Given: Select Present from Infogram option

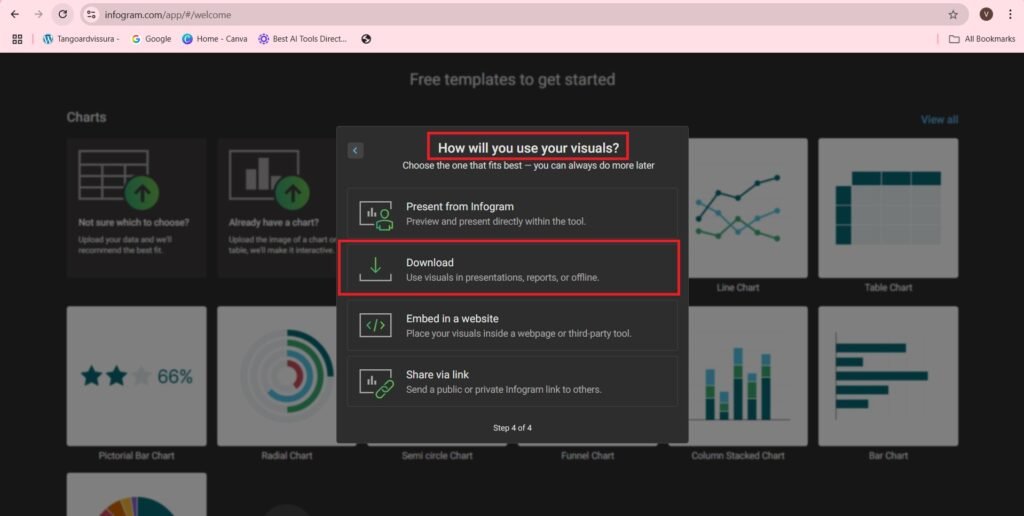Looking at the screenshot, I should [x=512, y=214].
